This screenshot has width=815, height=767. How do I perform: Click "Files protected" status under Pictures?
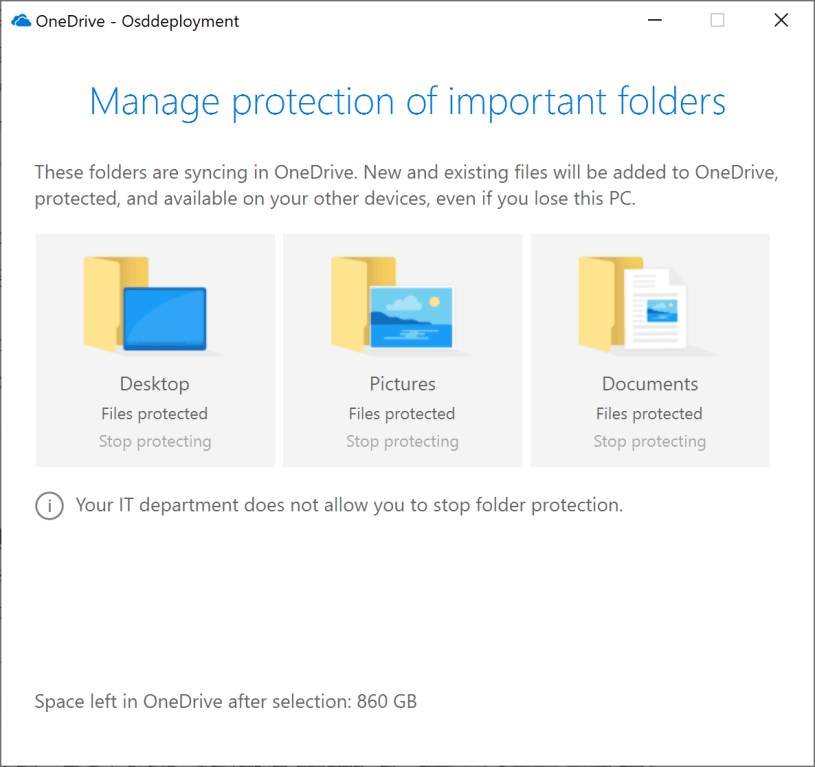tap(402, 414)
